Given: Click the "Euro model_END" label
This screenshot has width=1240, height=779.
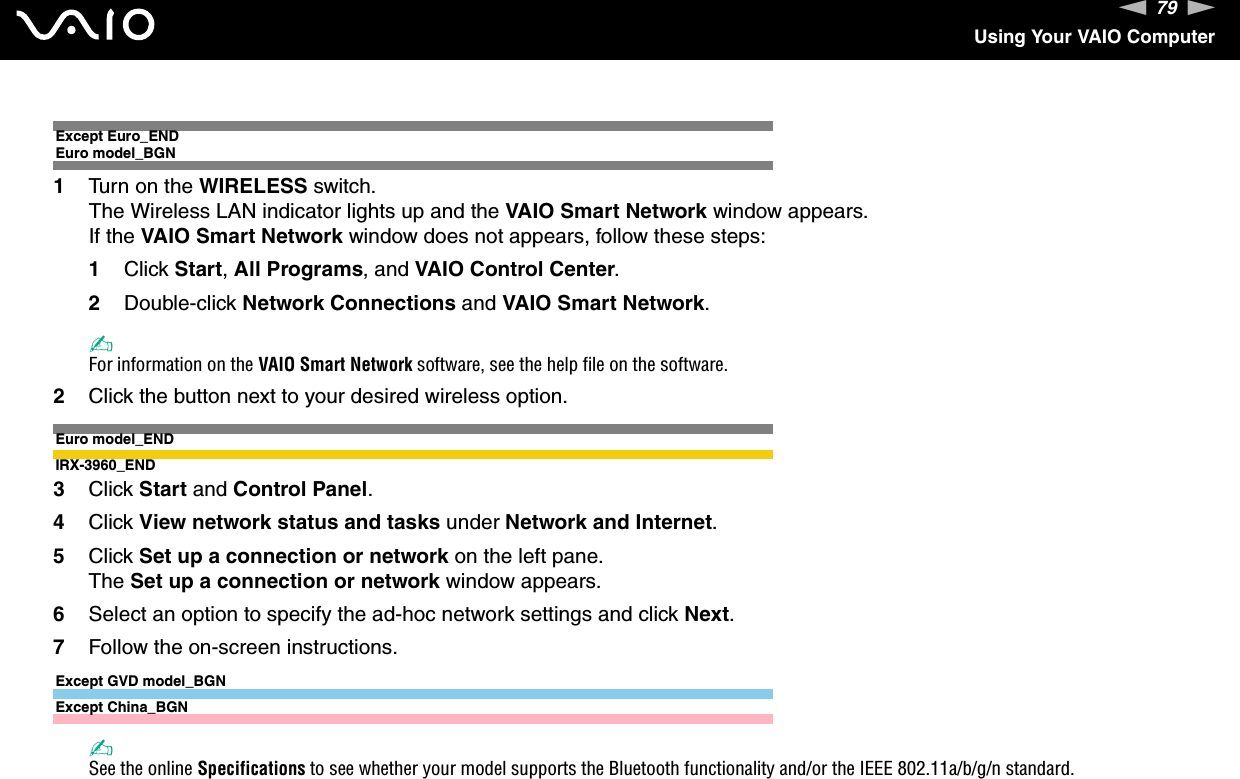Looking at the screenshot, I should (x=114, y=440).
